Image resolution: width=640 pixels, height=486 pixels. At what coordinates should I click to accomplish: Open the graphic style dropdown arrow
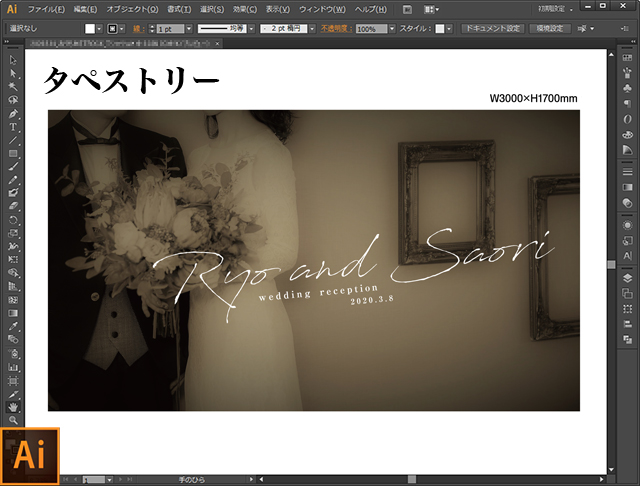(449, 29)
